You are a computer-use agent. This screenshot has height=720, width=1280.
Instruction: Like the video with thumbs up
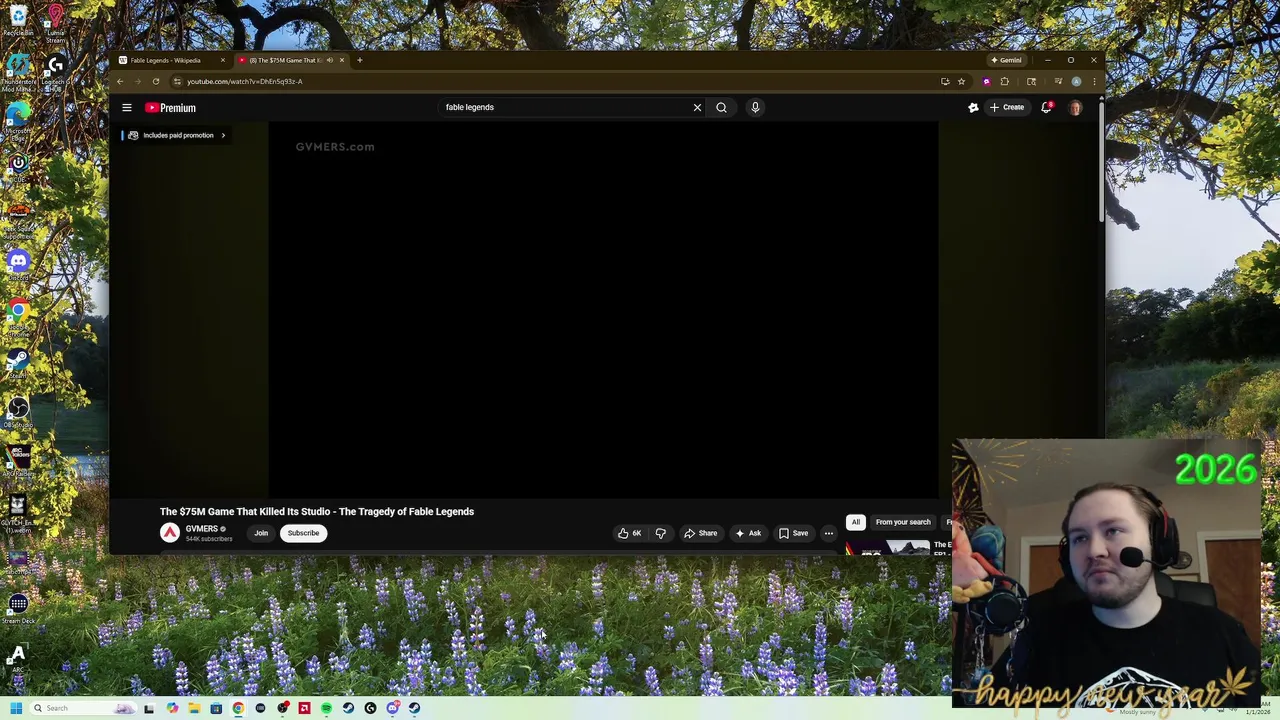pos(630,533)
